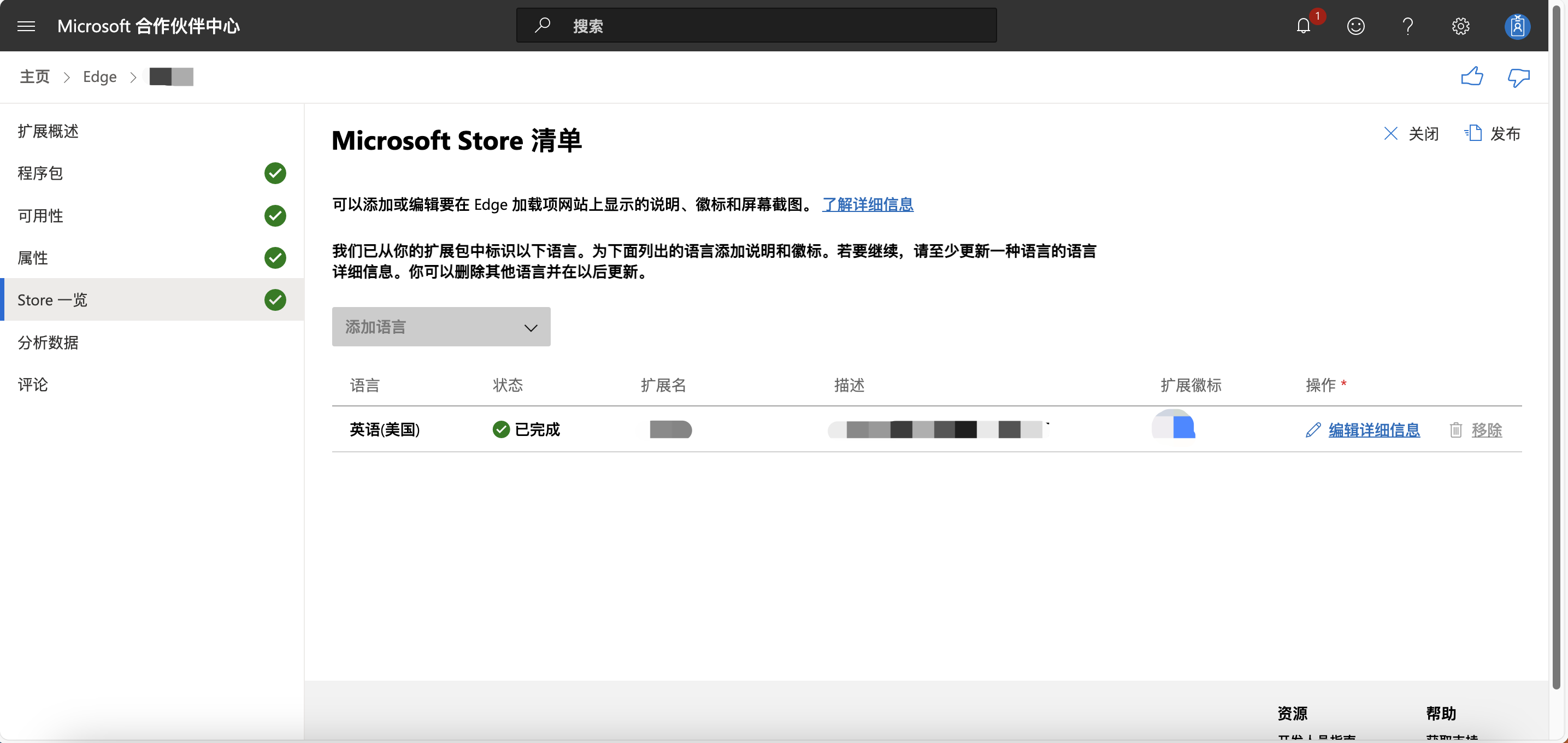Image resolution: width=1568 pixels, height=743 pixels.
Task: Click the Store 一览 green check icon
Action: [275, 299]
